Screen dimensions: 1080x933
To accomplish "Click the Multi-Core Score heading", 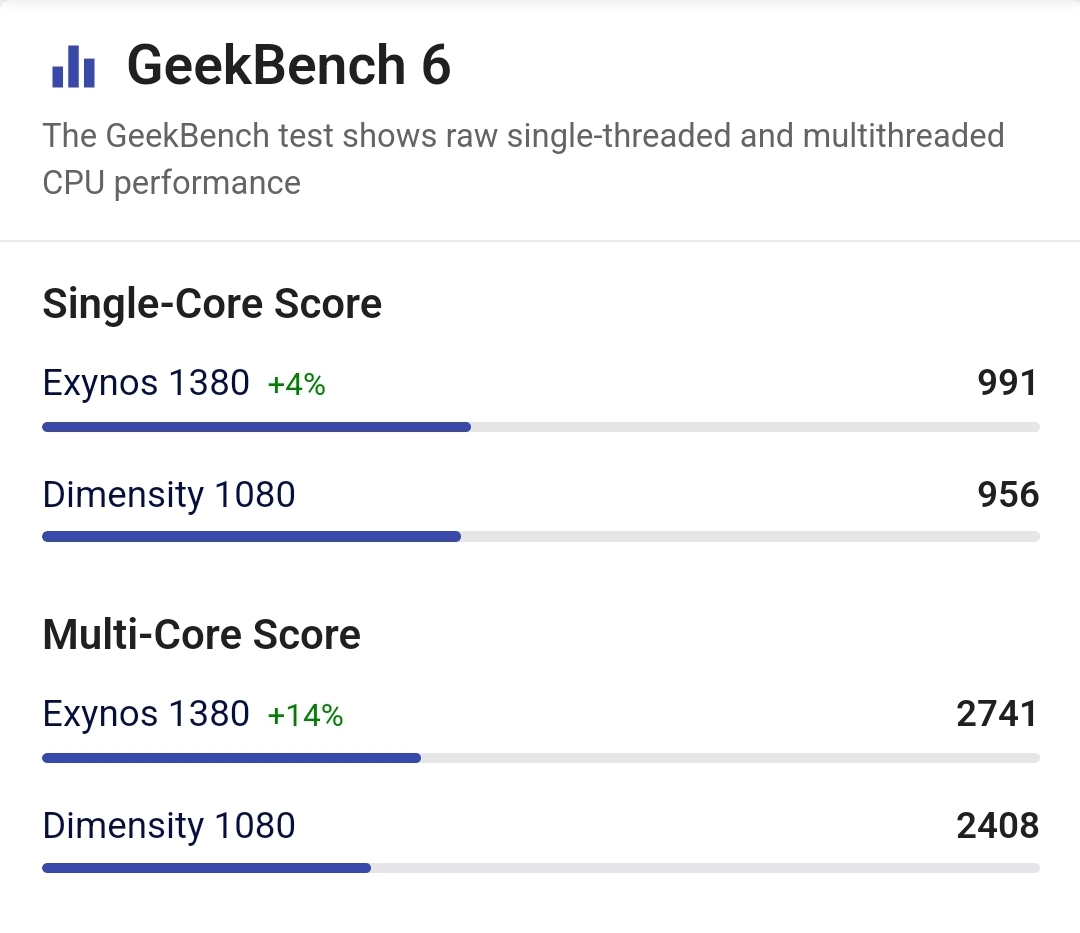I will (x=202, y=635).
